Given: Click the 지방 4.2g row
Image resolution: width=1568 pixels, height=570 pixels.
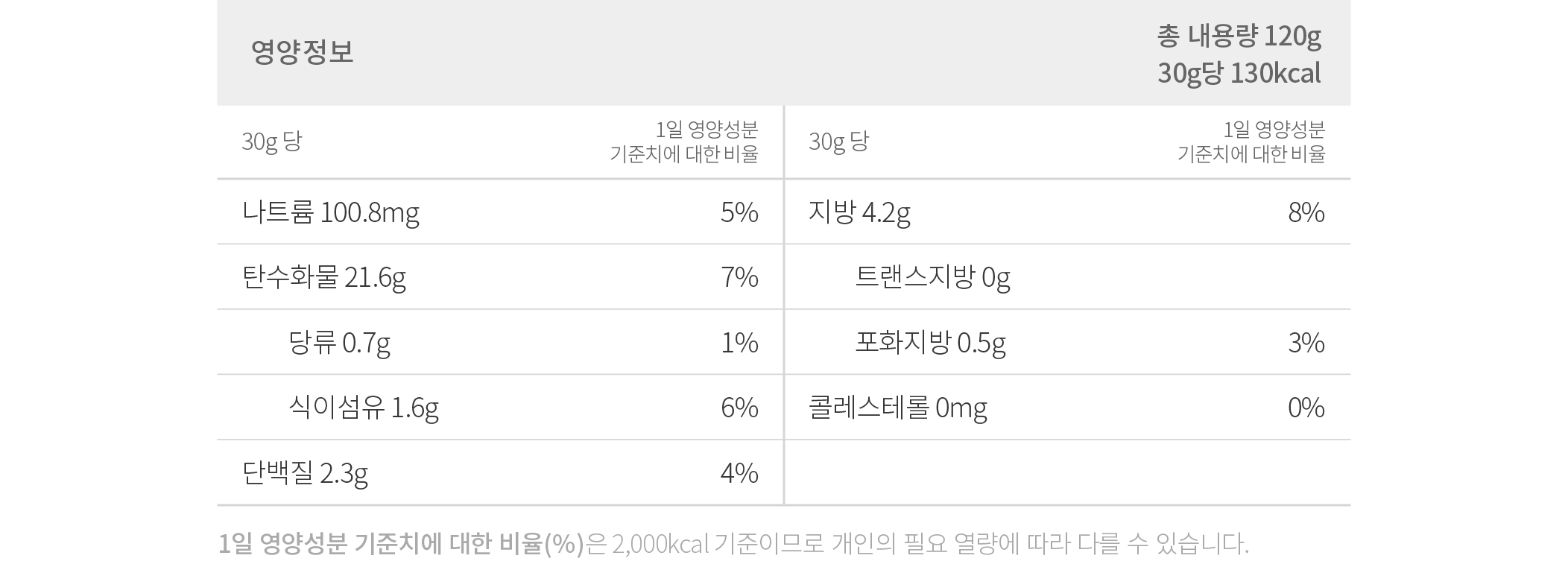Looking at the screenshot, I should 1067,212.
